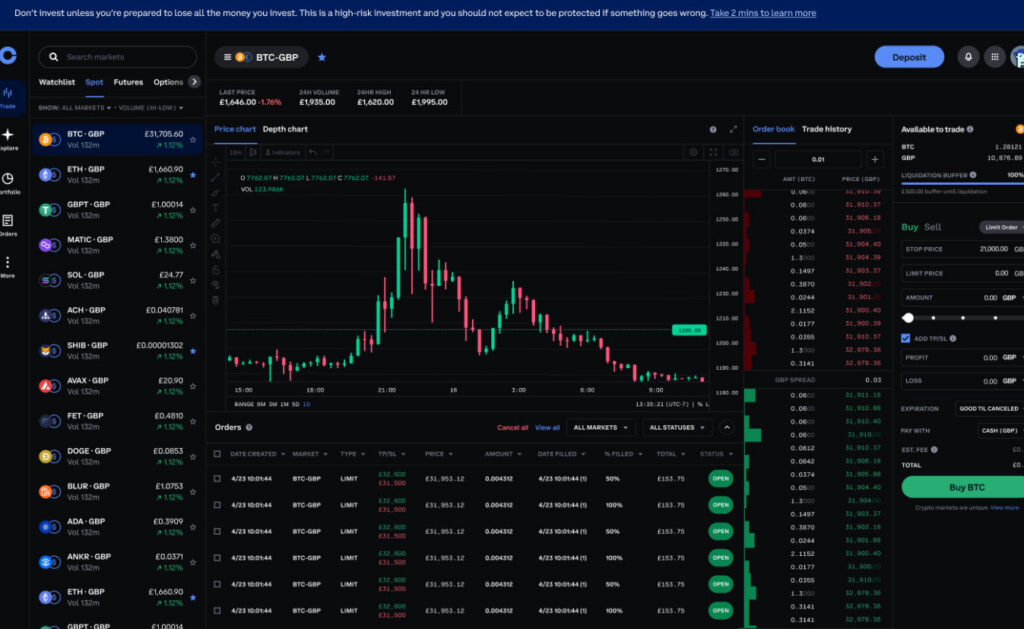This screenshot has height=629, width=1024.
Task: Open the notifications bell
Action: pos(968,57)
